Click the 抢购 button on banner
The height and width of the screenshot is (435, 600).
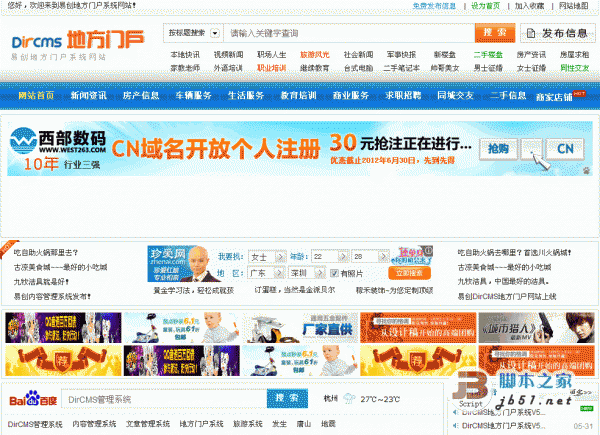point(498,148)
